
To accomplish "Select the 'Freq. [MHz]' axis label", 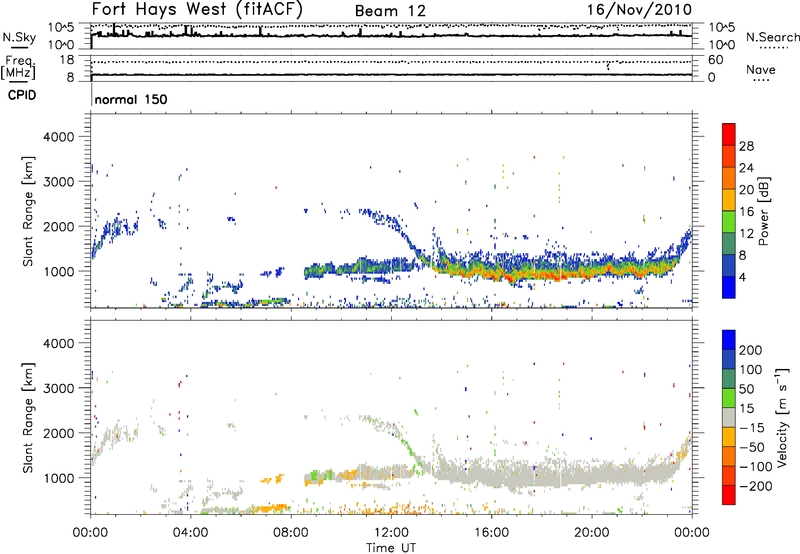I will [18, 68].
